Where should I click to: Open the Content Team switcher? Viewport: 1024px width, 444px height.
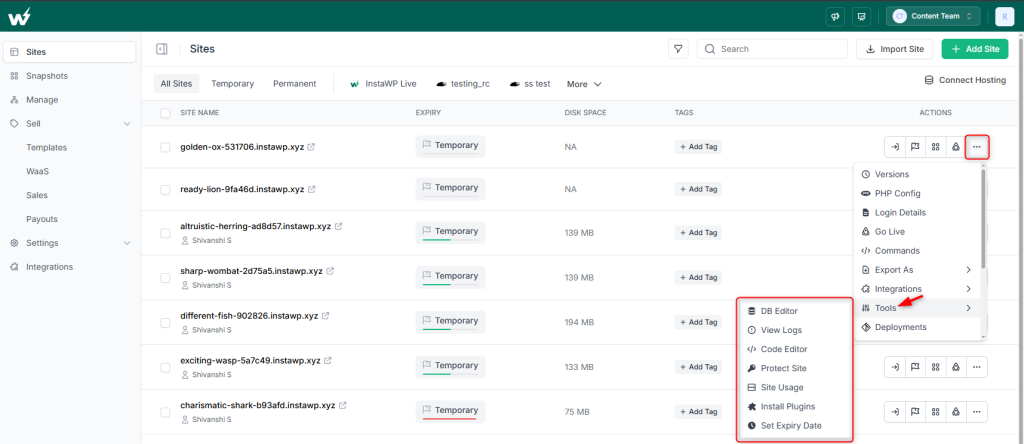coord(933,16)
